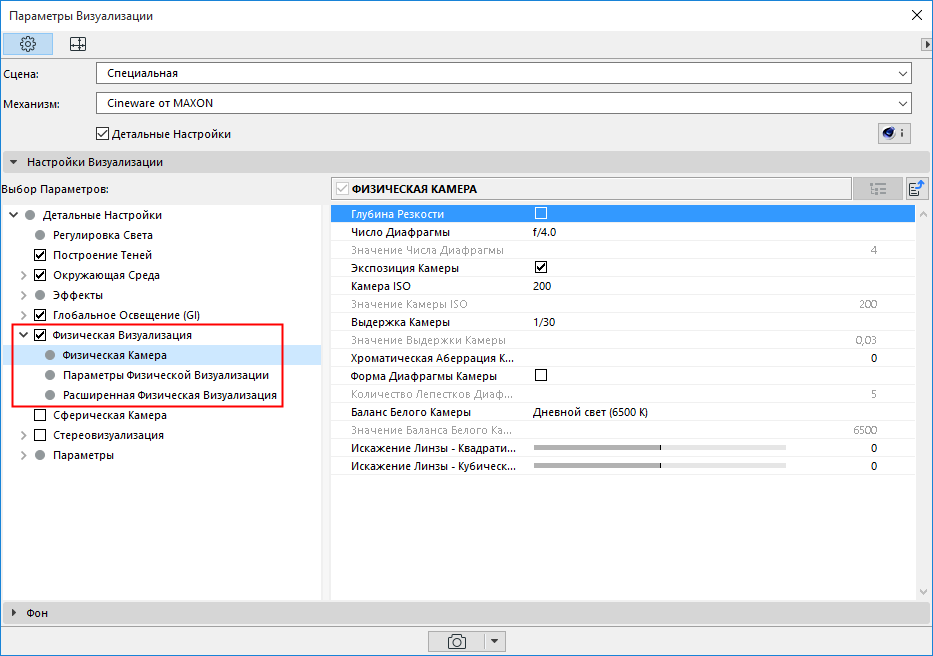Select the Эффекты tree item
Screen dimensions: 933x656
coord(78,295)
